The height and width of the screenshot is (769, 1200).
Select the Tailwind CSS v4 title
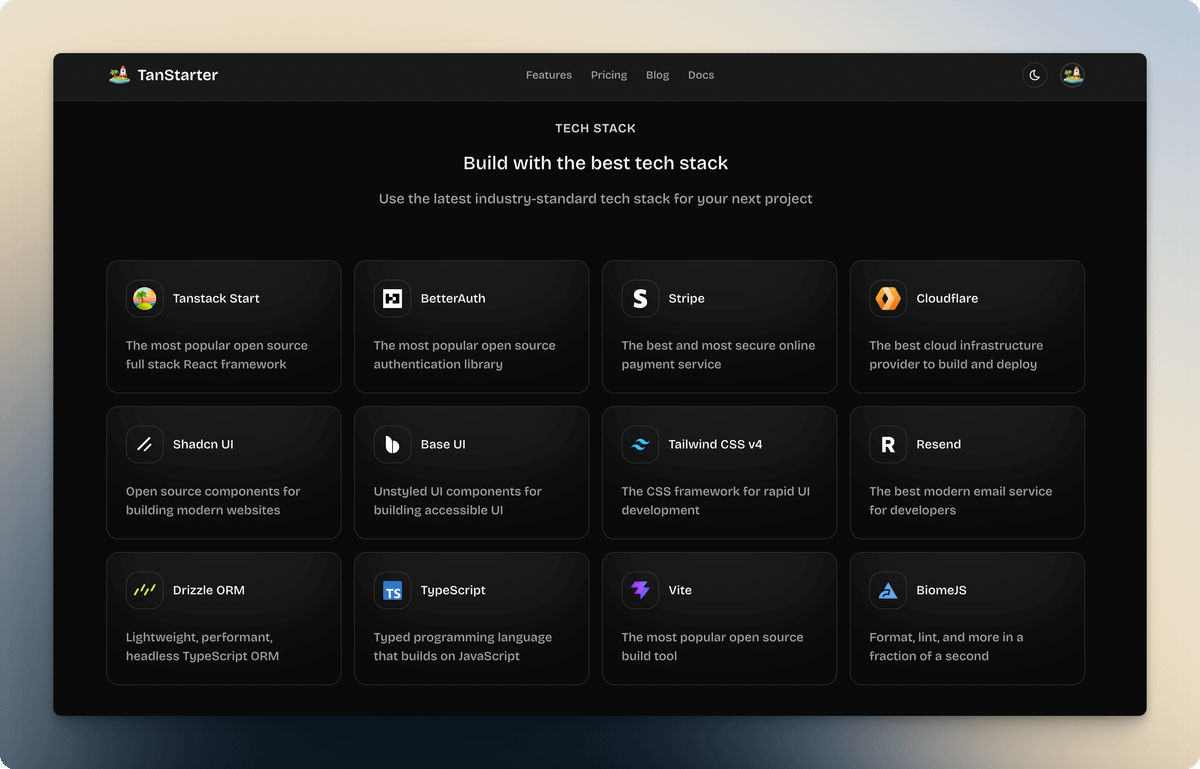715,444
